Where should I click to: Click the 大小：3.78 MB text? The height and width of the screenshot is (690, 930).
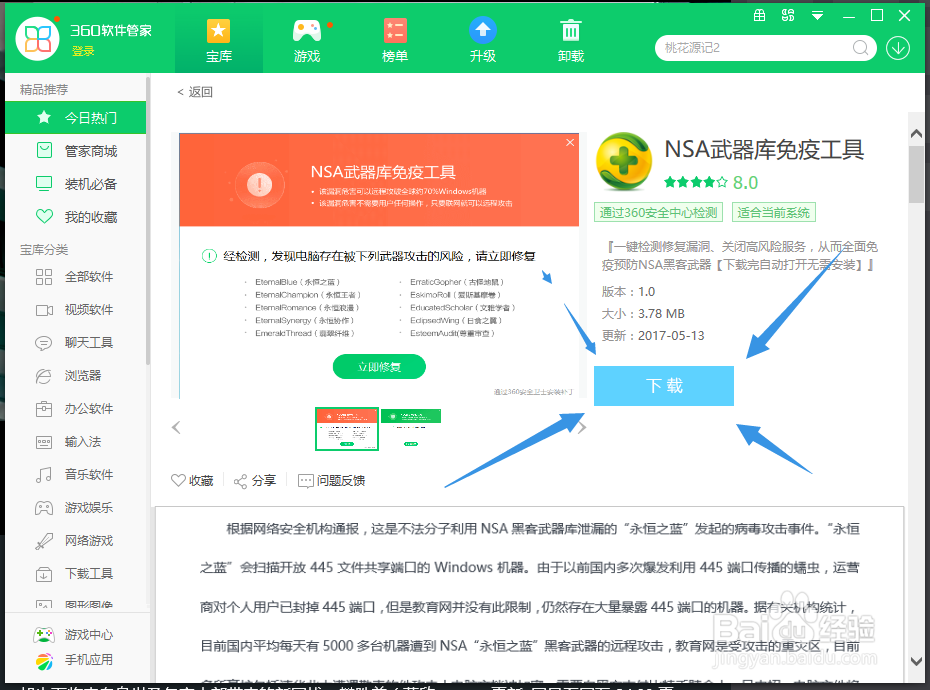tap(643, 313)
